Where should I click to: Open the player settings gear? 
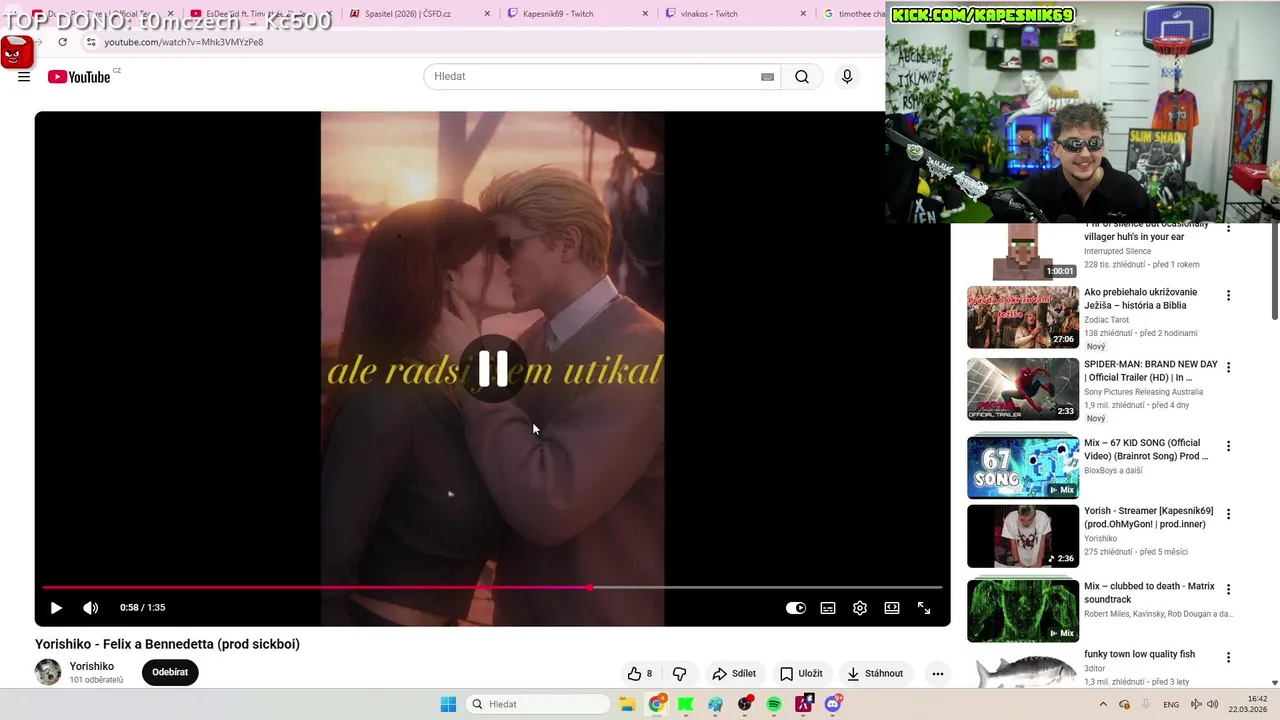(860, 608)
